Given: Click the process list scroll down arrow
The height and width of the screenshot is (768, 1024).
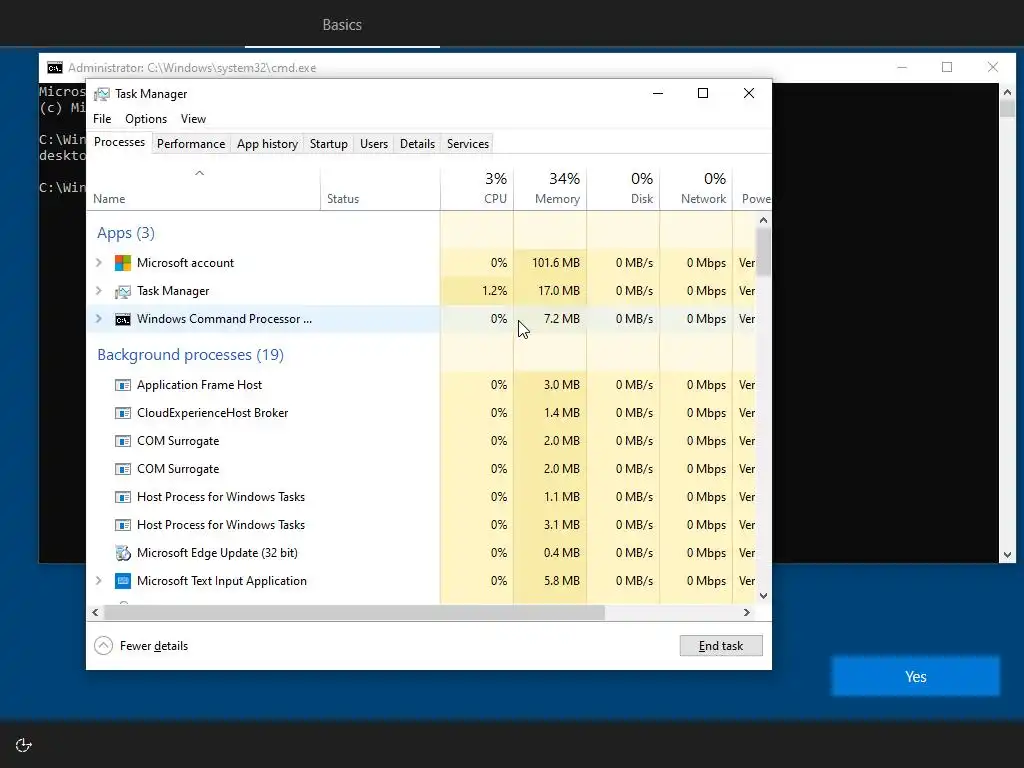Looking at the screenshot, I should (x=763, y=596).
